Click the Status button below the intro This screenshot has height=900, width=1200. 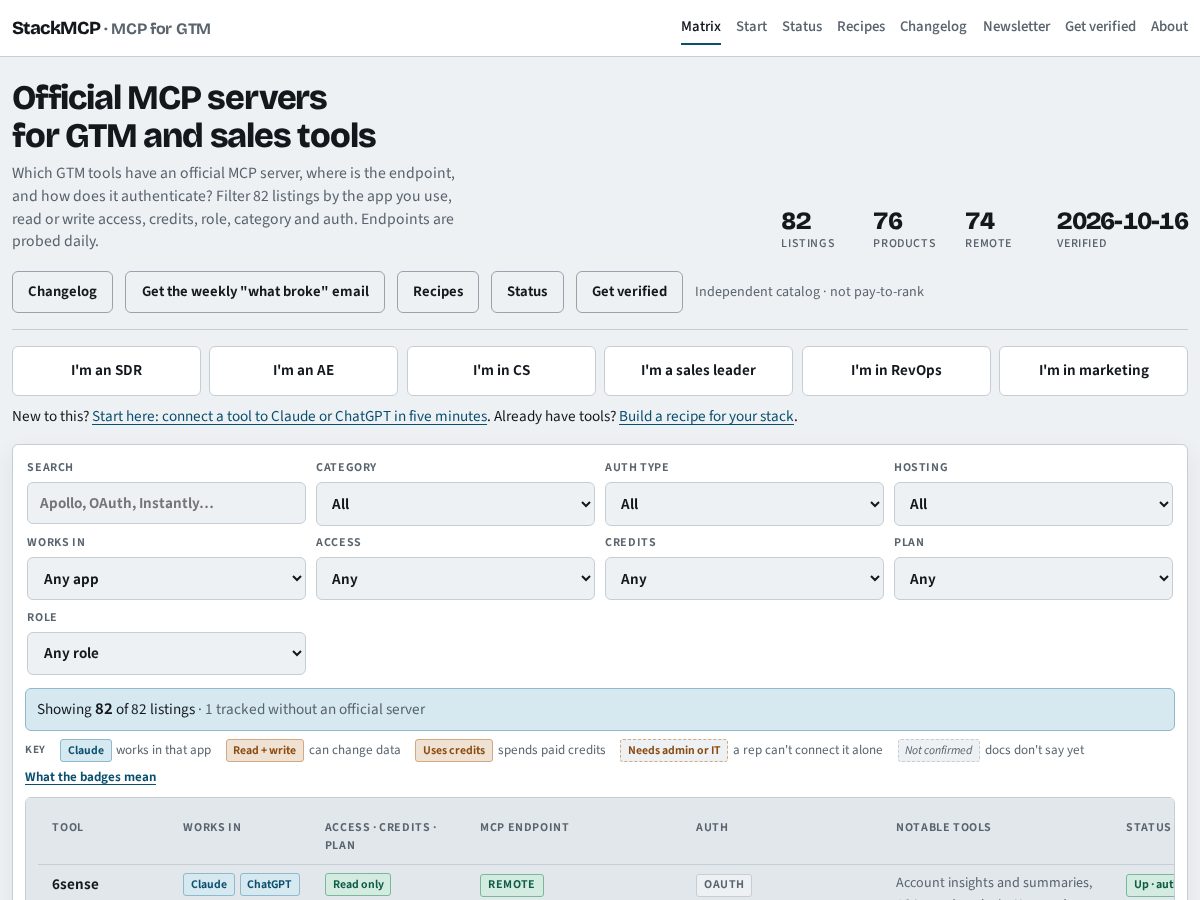[527, 292]
